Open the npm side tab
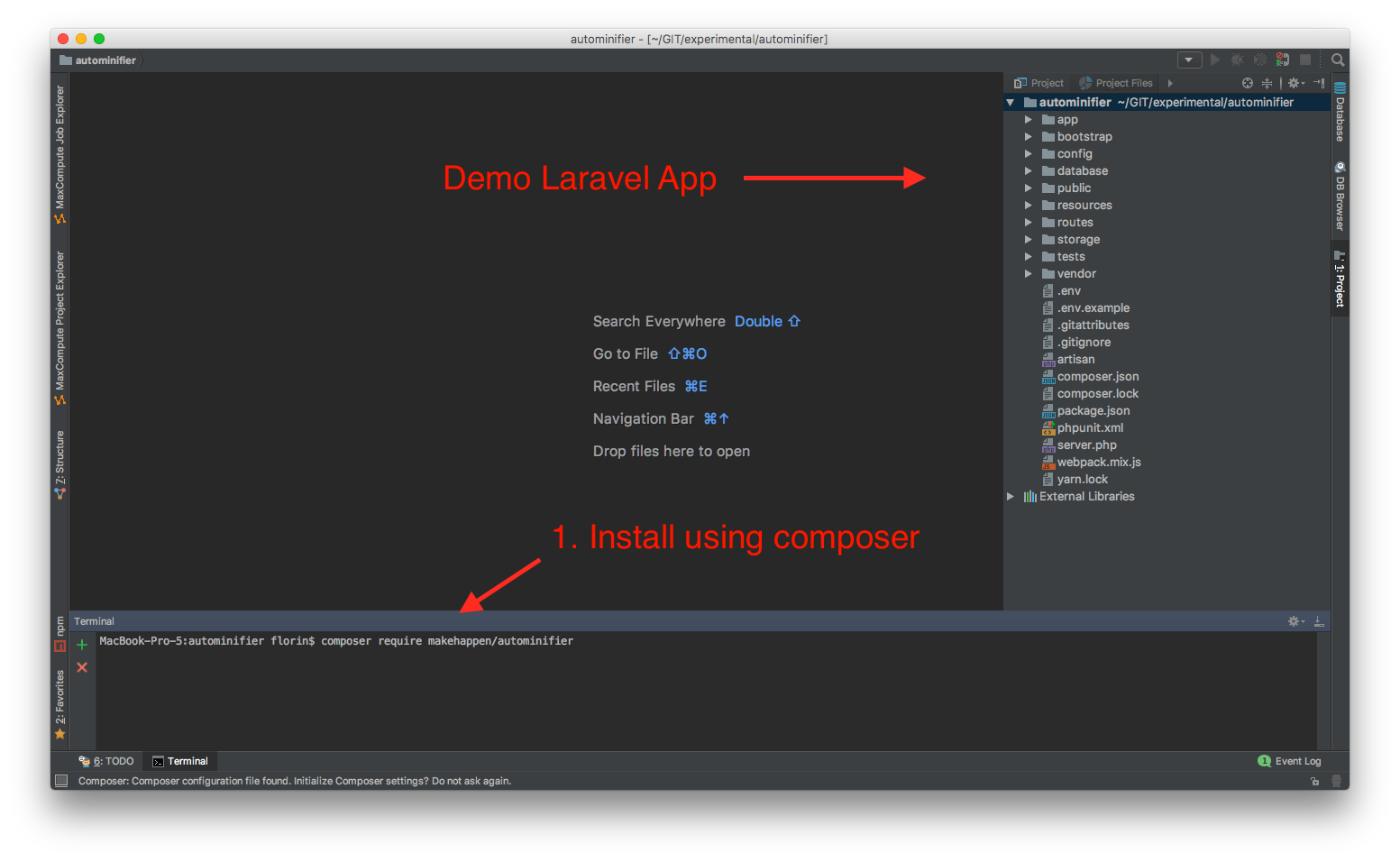 pos(60,634)
